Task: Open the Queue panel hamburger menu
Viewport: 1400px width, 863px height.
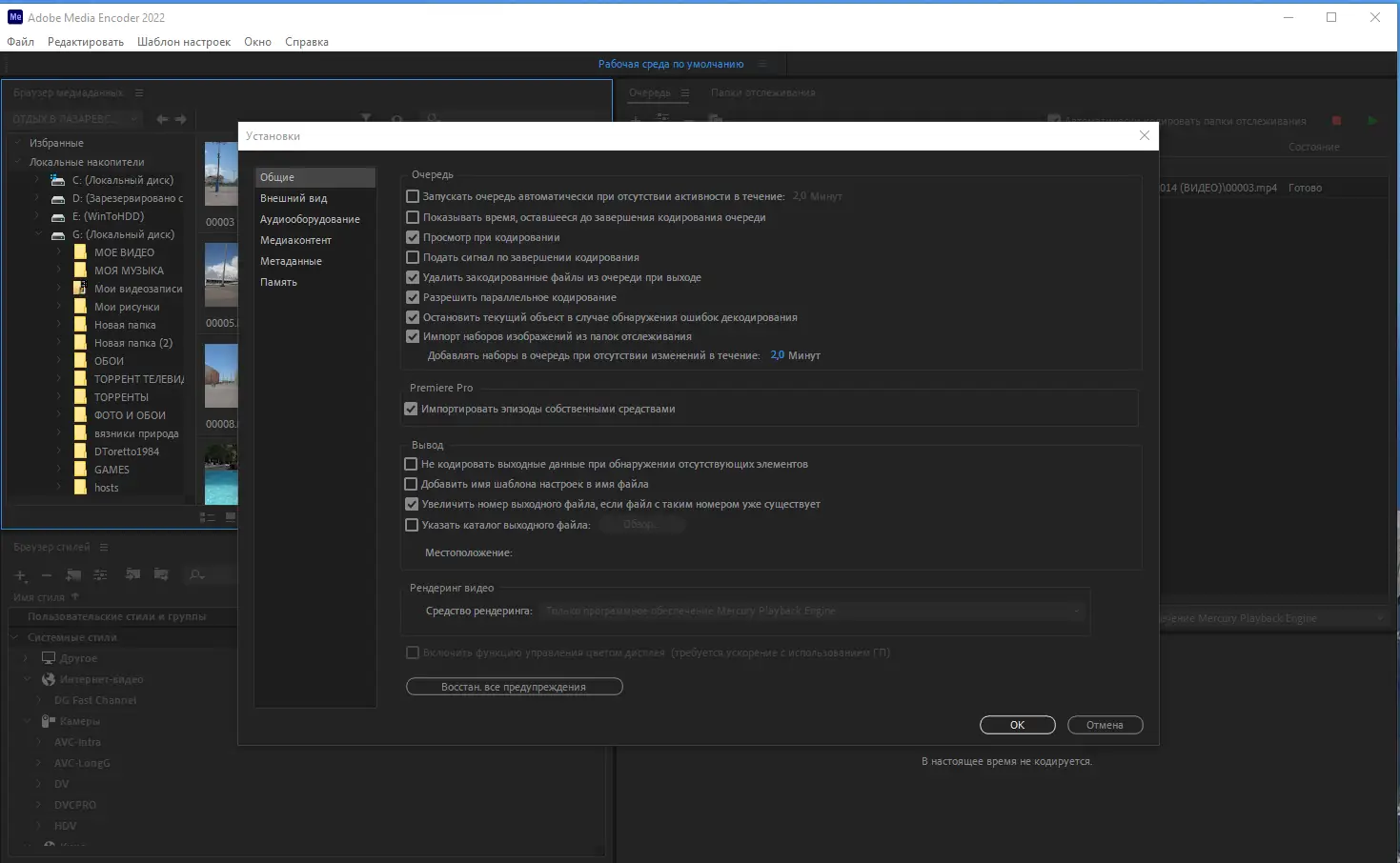Action: [685, 92]
